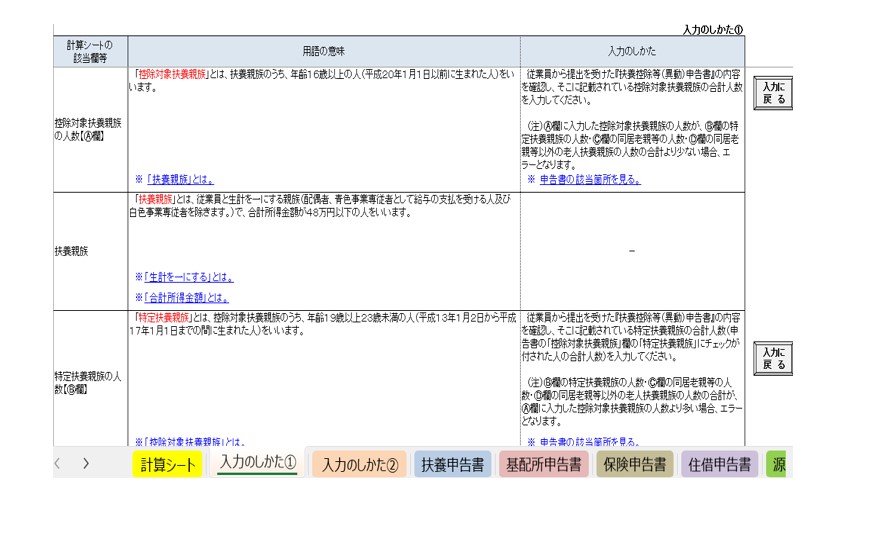Go to the 基配所申告書 sheet tab
Image resolution: width=892 pixels, height=538 pixels.
pyautogui.click(x=543, y=465)
